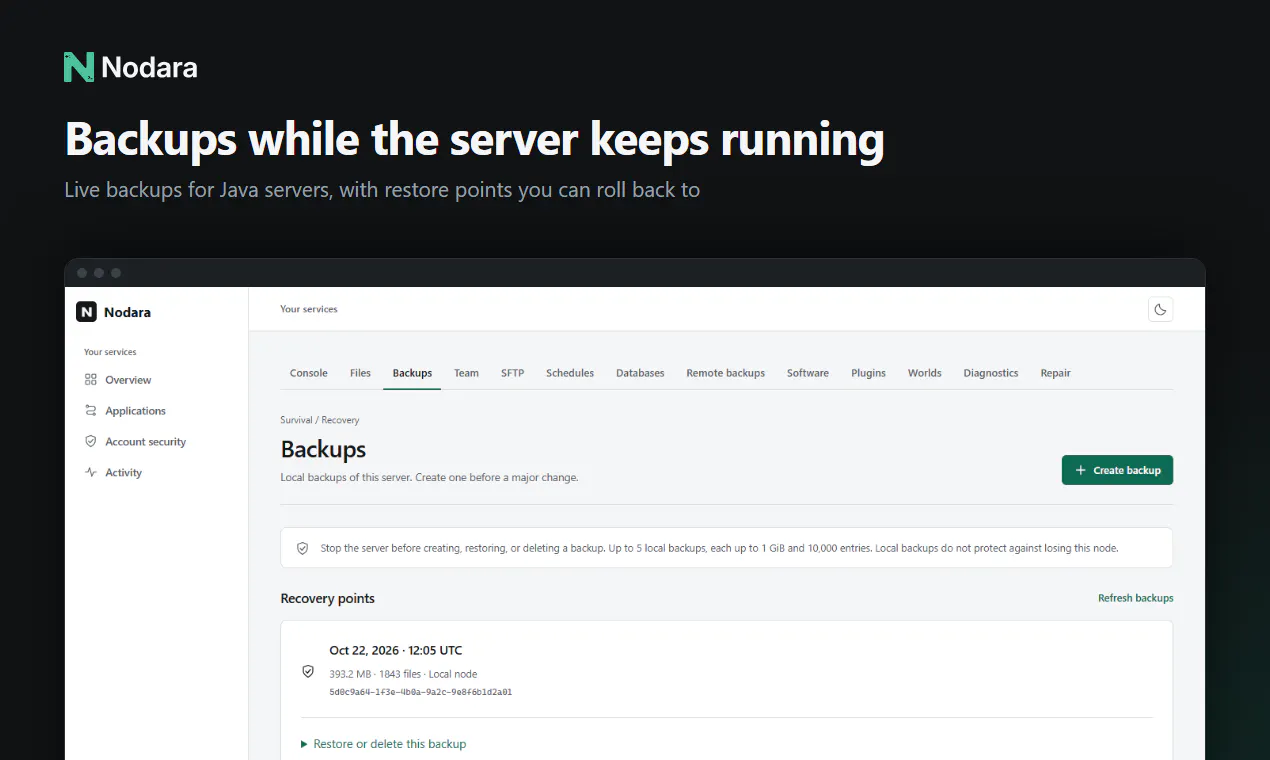
Task: Click the 'Your services' breadcrumb in the top bar
Action: tap(309, 309)
